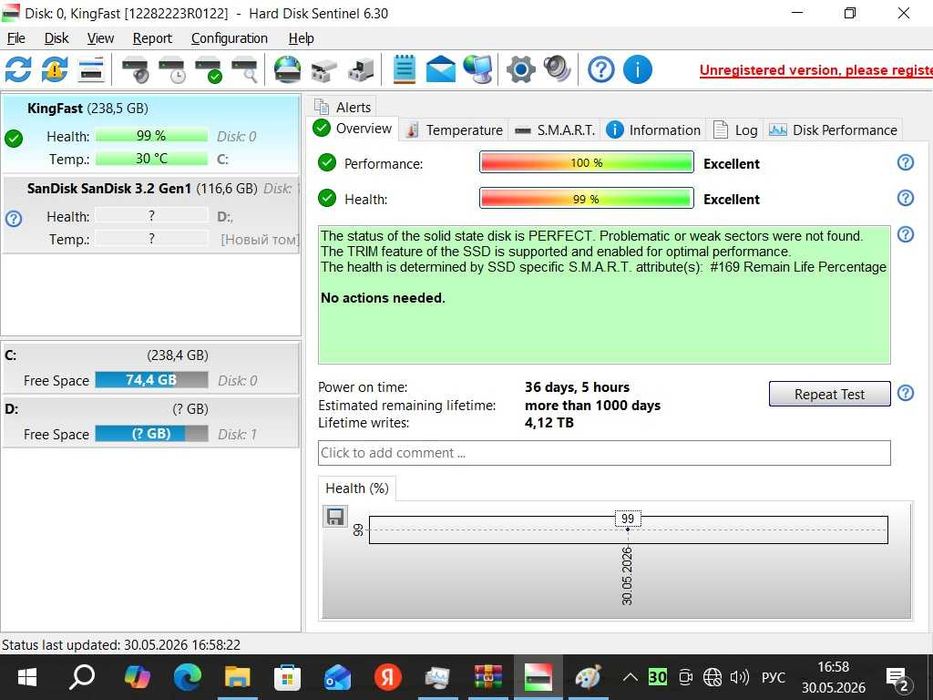
Task: Click the blue Refresh arrows toolbar icon
Action: (x=18, y=70)
